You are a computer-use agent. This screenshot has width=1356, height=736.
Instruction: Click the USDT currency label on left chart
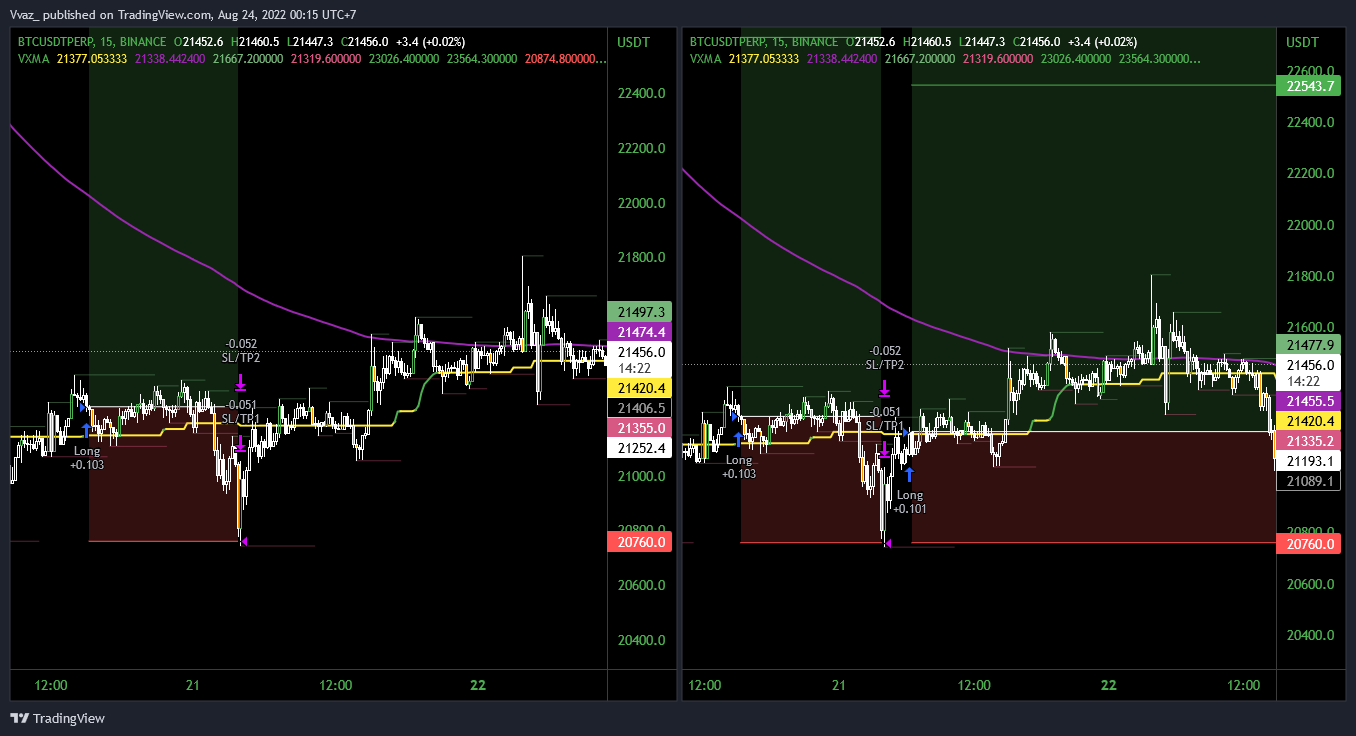coord(634,42)
